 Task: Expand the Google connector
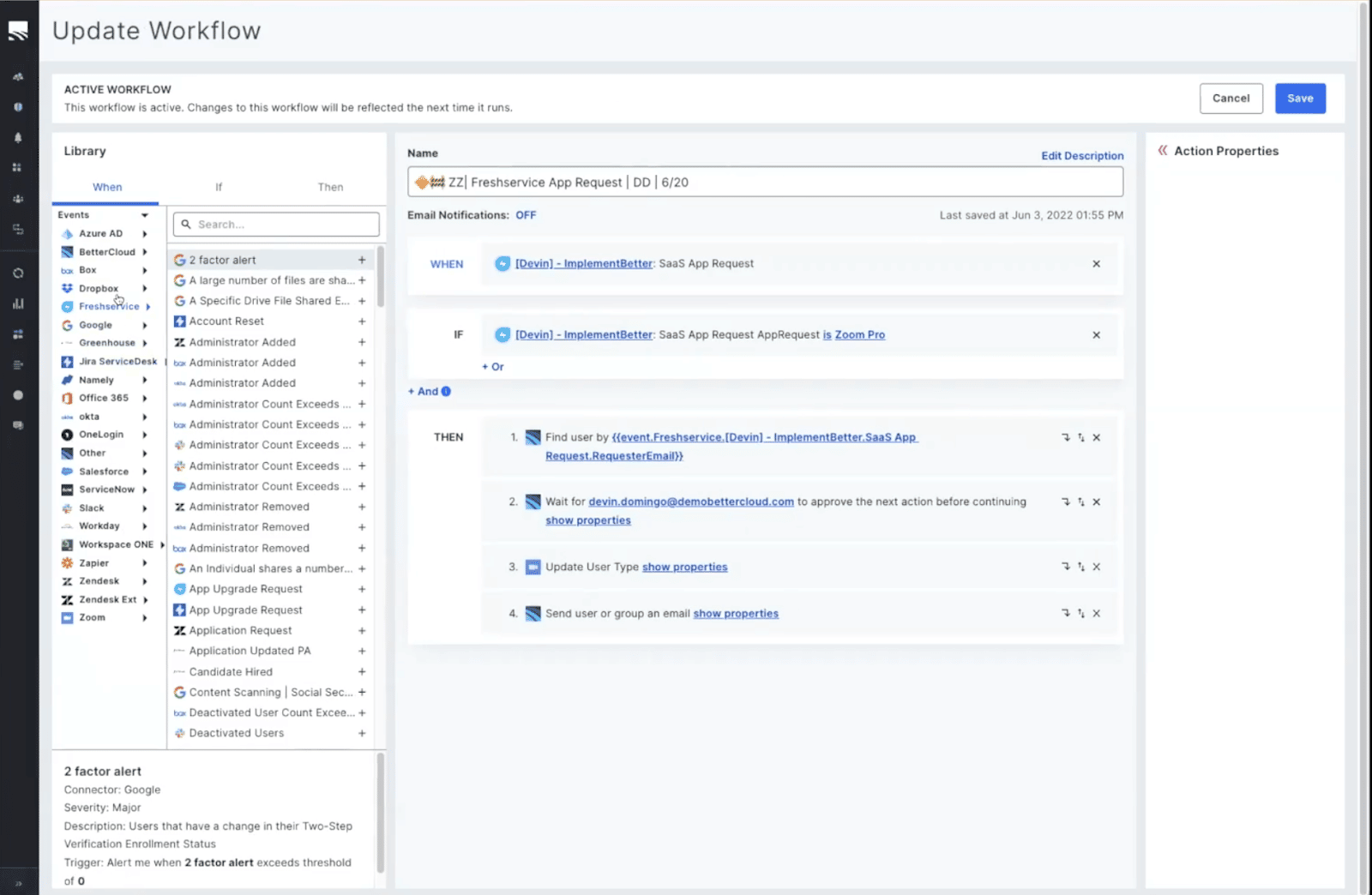[x=145, y=325]
